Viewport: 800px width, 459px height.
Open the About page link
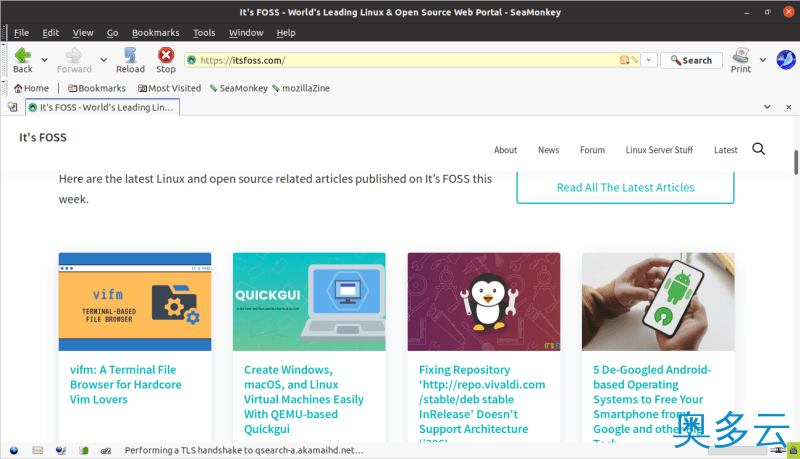(x=505, y=150)
